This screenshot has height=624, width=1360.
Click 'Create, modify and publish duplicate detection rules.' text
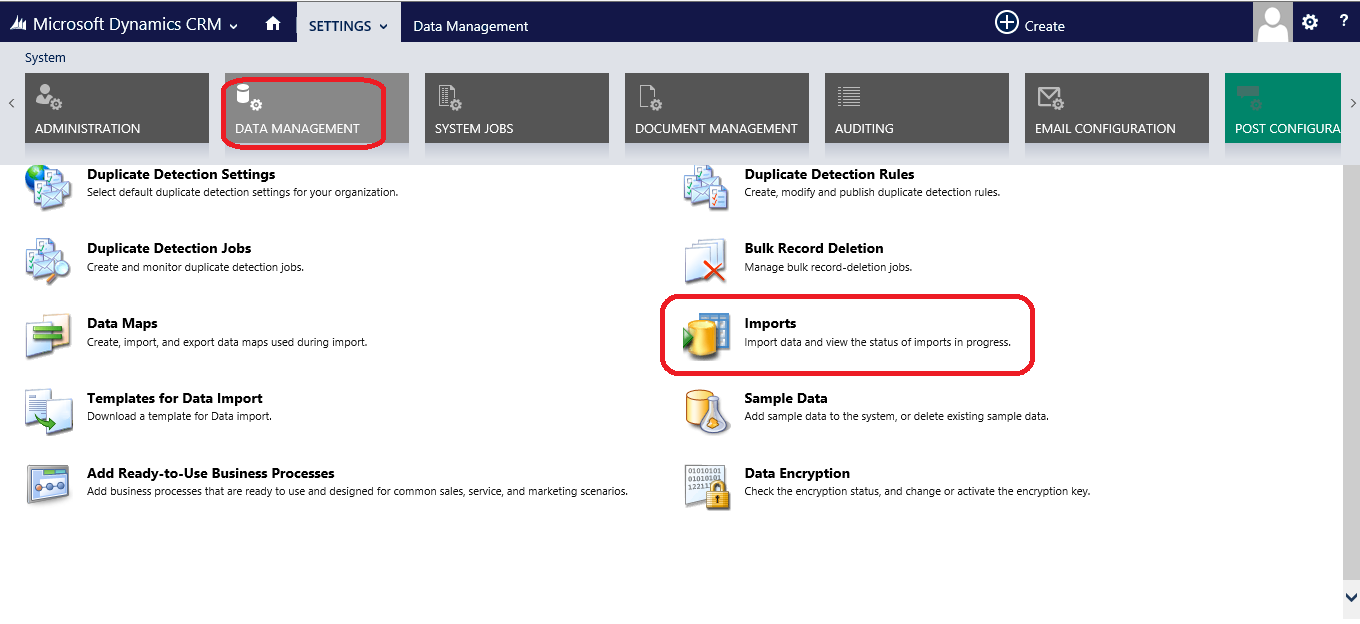(x=872, y=192)
